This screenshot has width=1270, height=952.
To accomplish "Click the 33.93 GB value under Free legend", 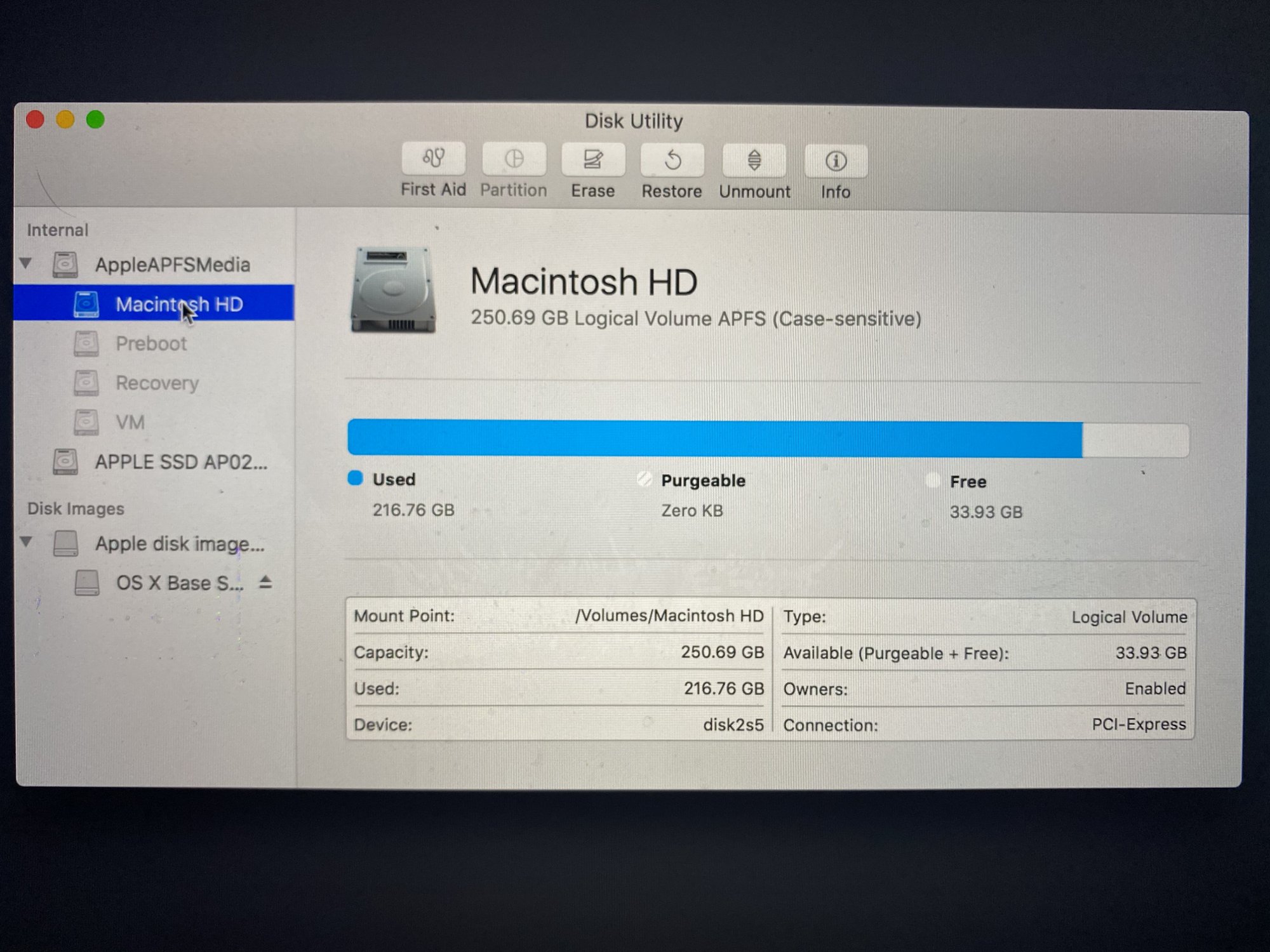I will [x=986, y=512].
